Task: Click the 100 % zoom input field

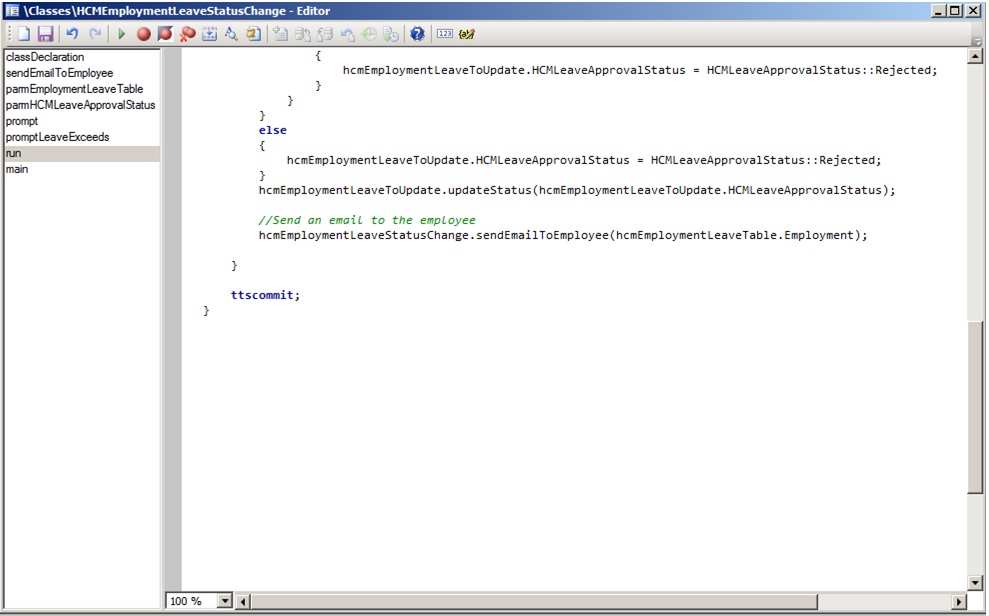Action: [190, 601]
